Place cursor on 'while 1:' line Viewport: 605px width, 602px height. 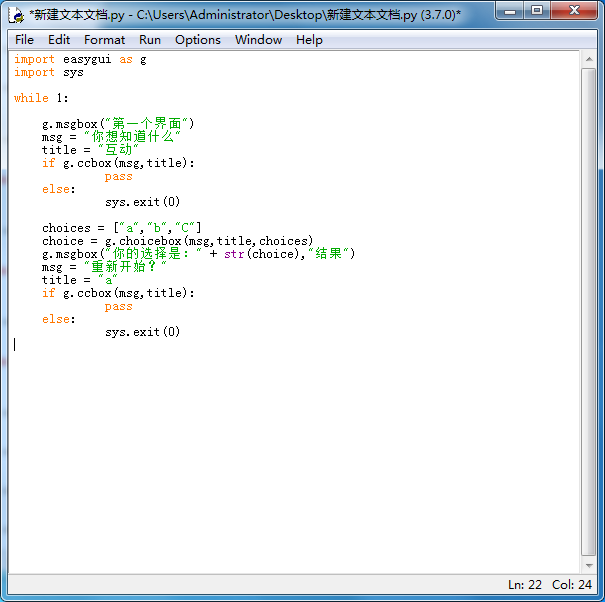pos(41,98)
